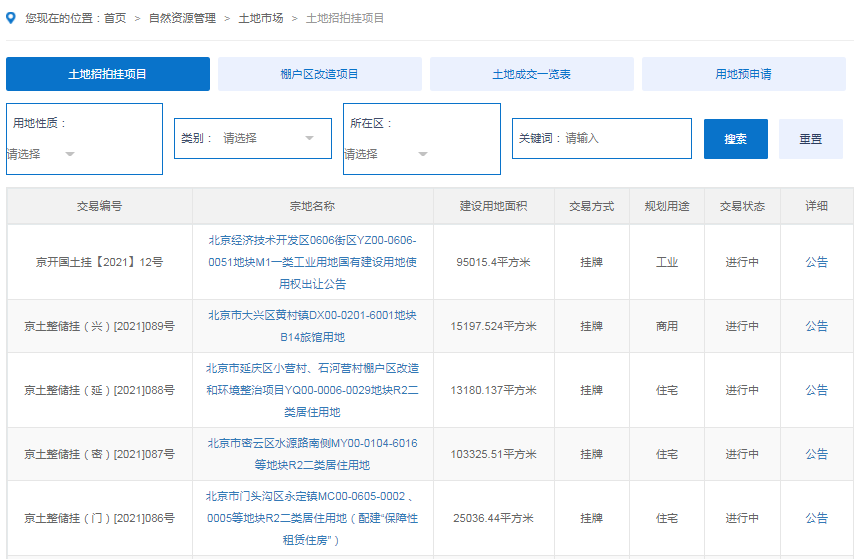Open the 北京经济技术开发区0606街区 parcel link
Viewport: 856px width, 559px height.
[x=312, y=262]
